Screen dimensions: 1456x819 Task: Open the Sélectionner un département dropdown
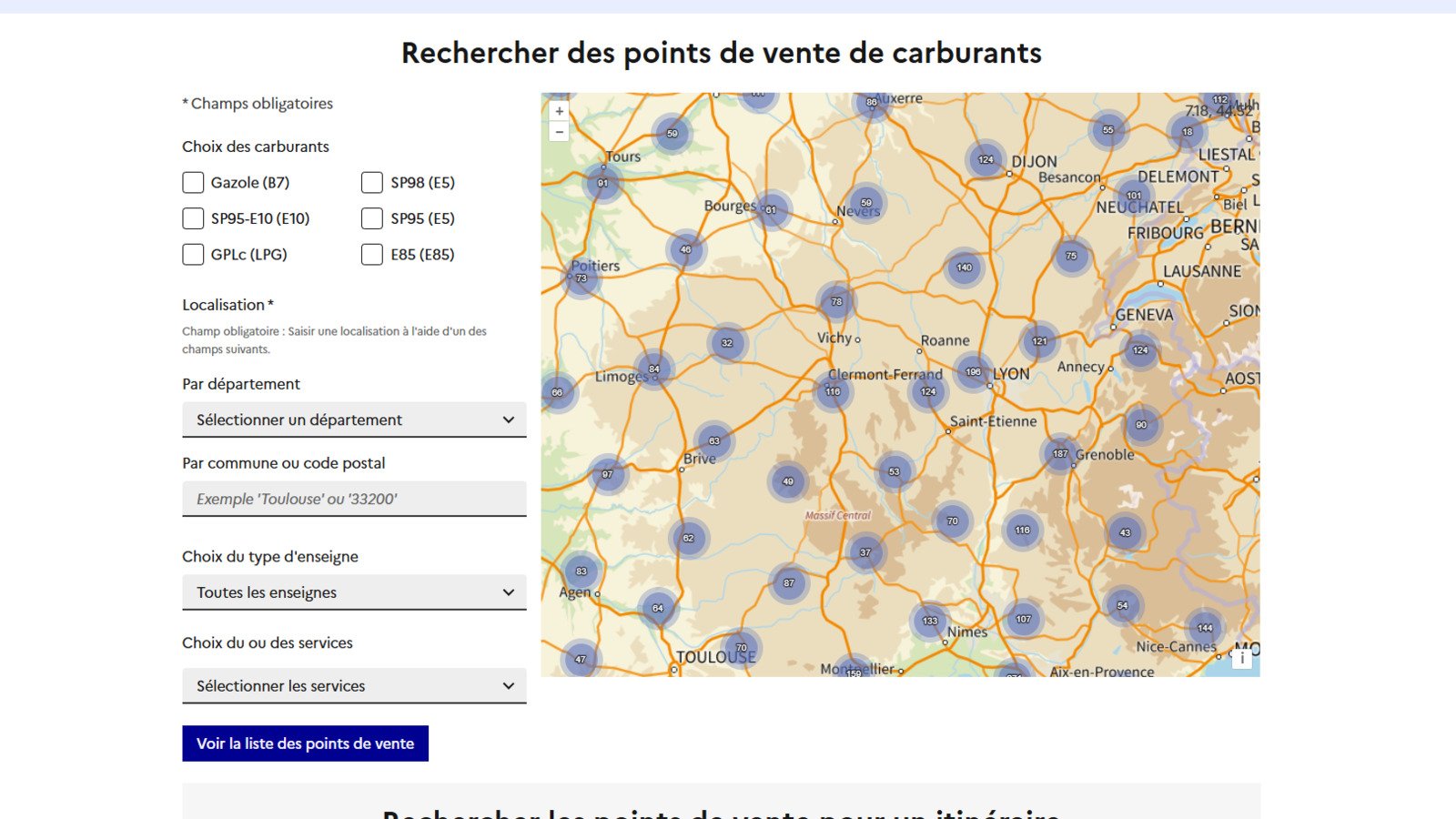coord(354,420)
